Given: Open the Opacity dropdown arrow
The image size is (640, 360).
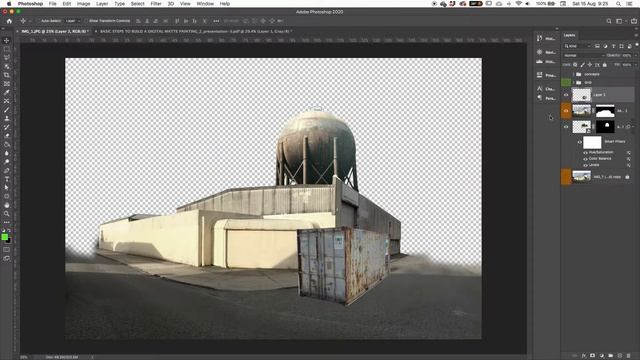Looking at the screenshot, I should point(635,56).
